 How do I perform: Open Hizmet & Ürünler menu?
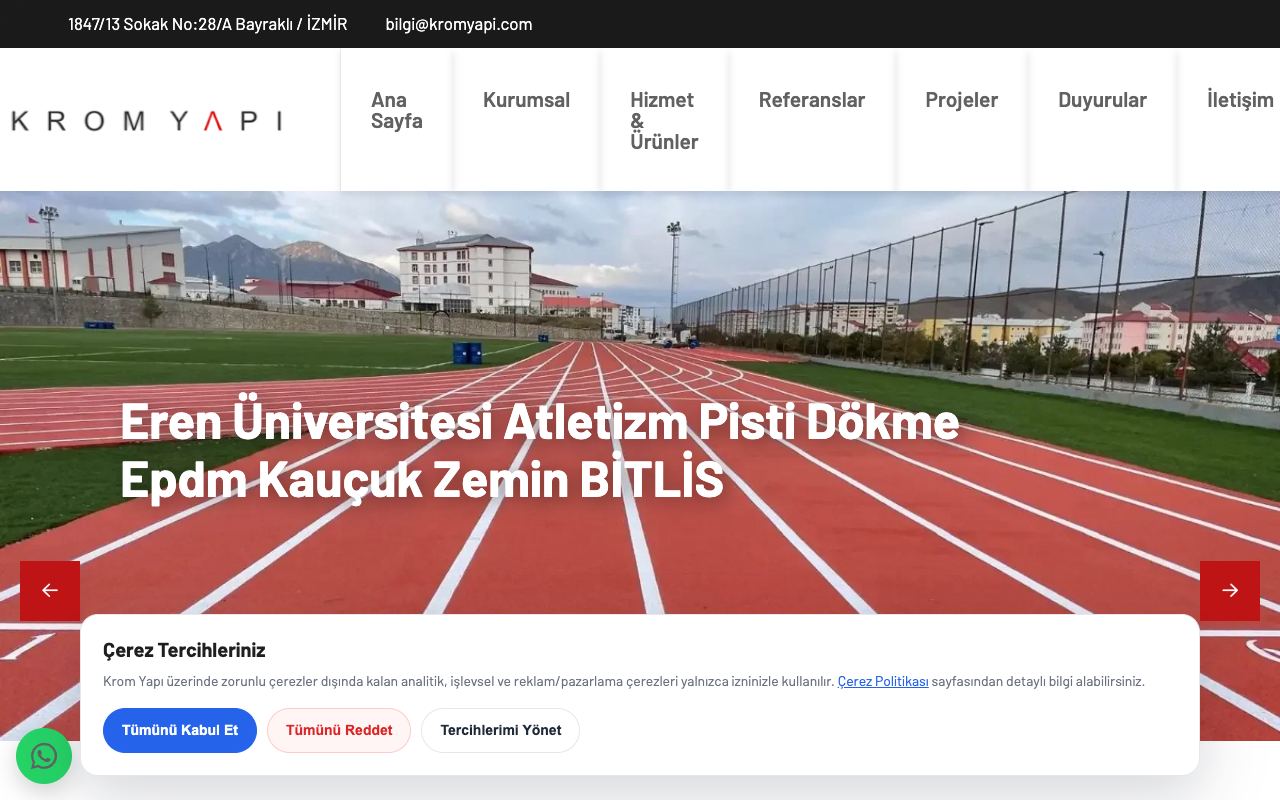point(664,121)
